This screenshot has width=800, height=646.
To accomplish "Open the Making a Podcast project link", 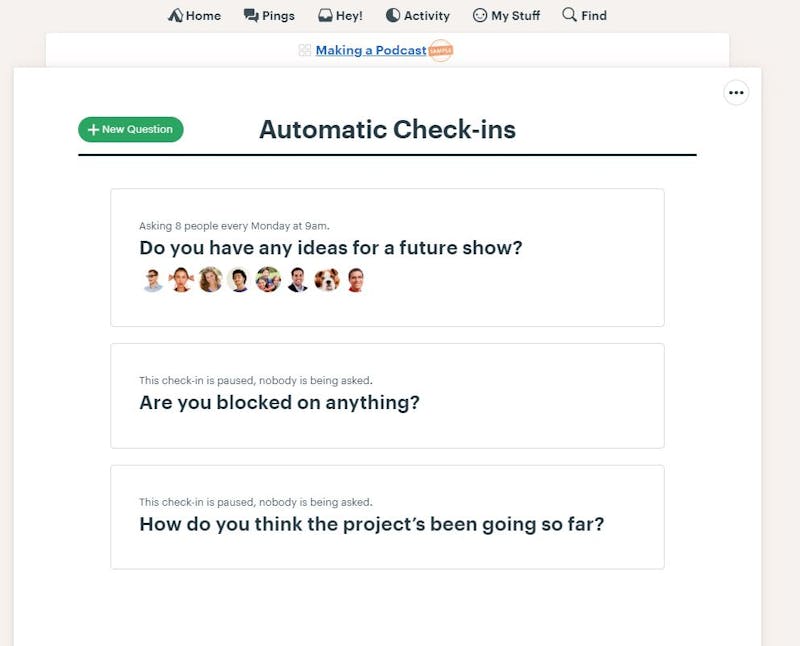I will (371, 50).
